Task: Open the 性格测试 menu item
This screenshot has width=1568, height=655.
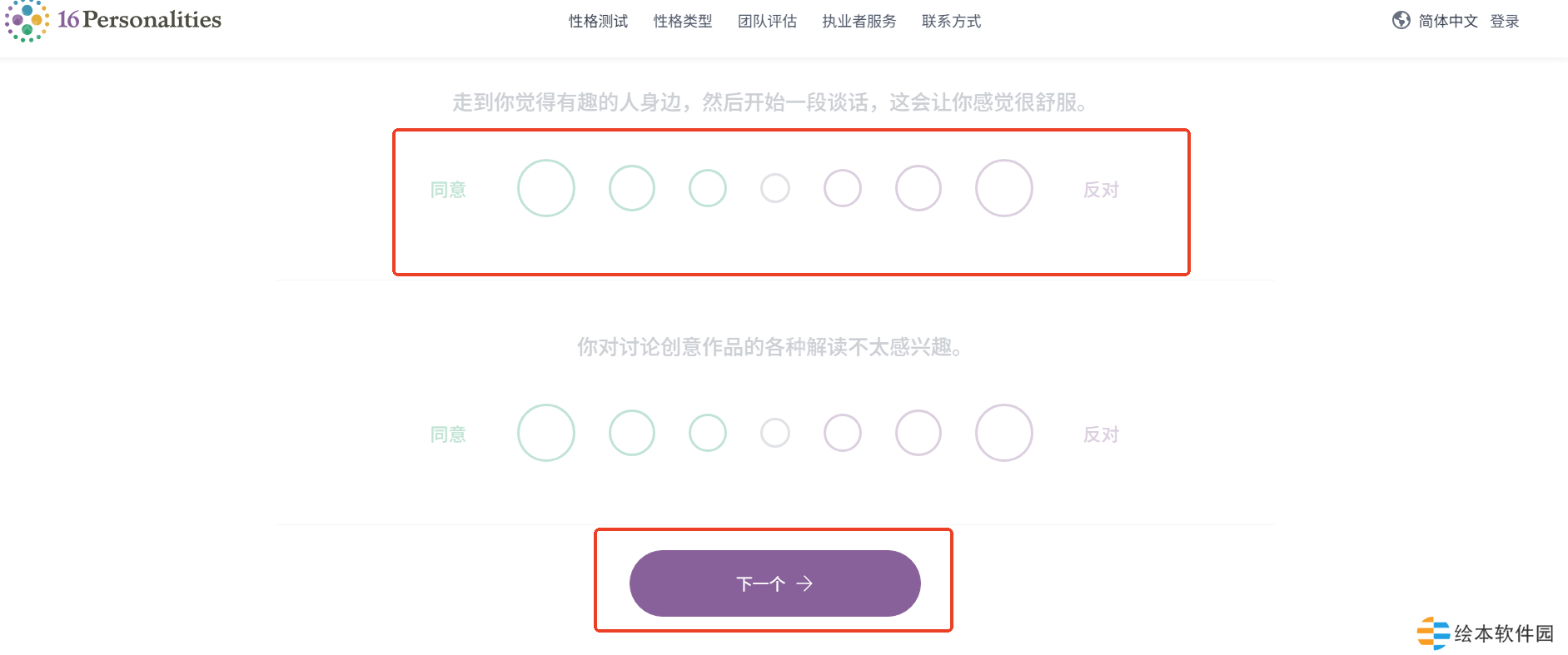Action: coord(598,22)
